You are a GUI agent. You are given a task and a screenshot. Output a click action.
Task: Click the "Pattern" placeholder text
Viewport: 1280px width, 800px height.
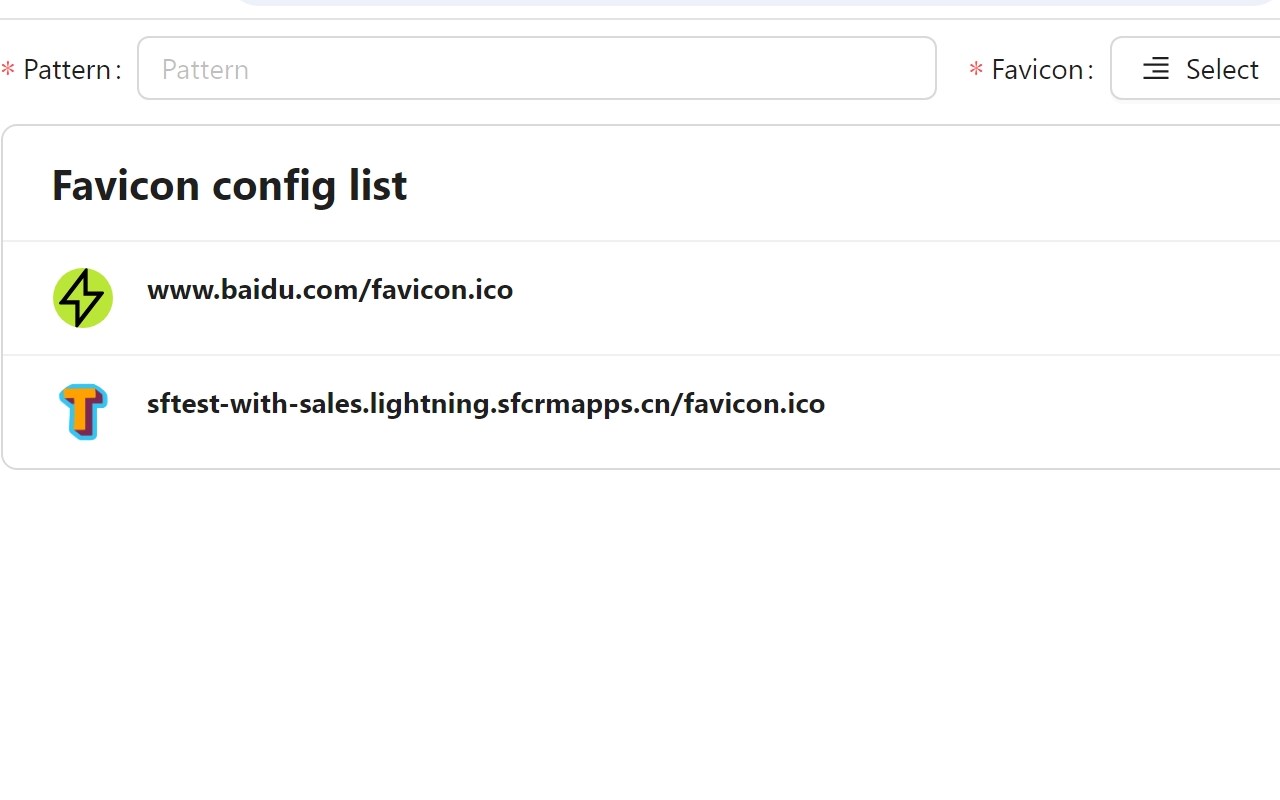click(x=205, y=69)
